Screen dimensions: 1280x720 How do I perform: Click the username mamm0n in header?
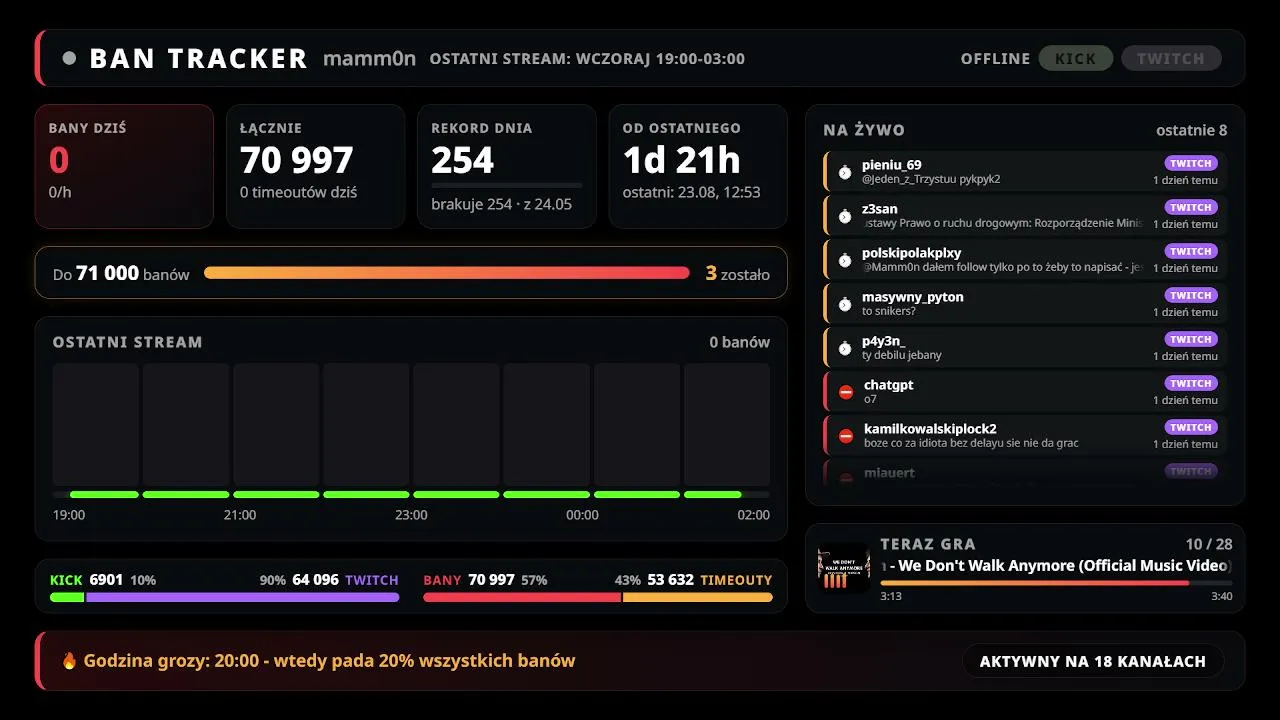click(x=369, y=58)
